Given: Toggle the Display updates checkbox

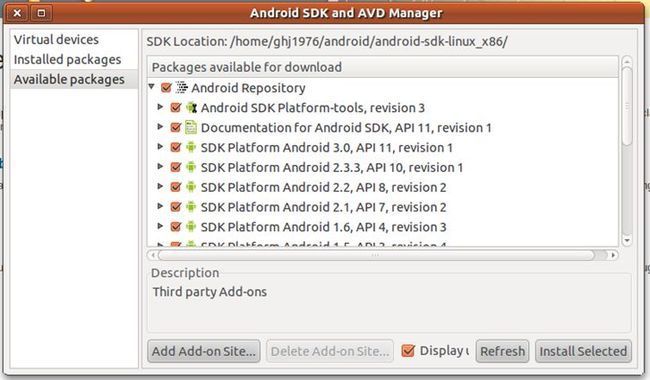Looking at the screenshot, I should [x=408, y=351].
